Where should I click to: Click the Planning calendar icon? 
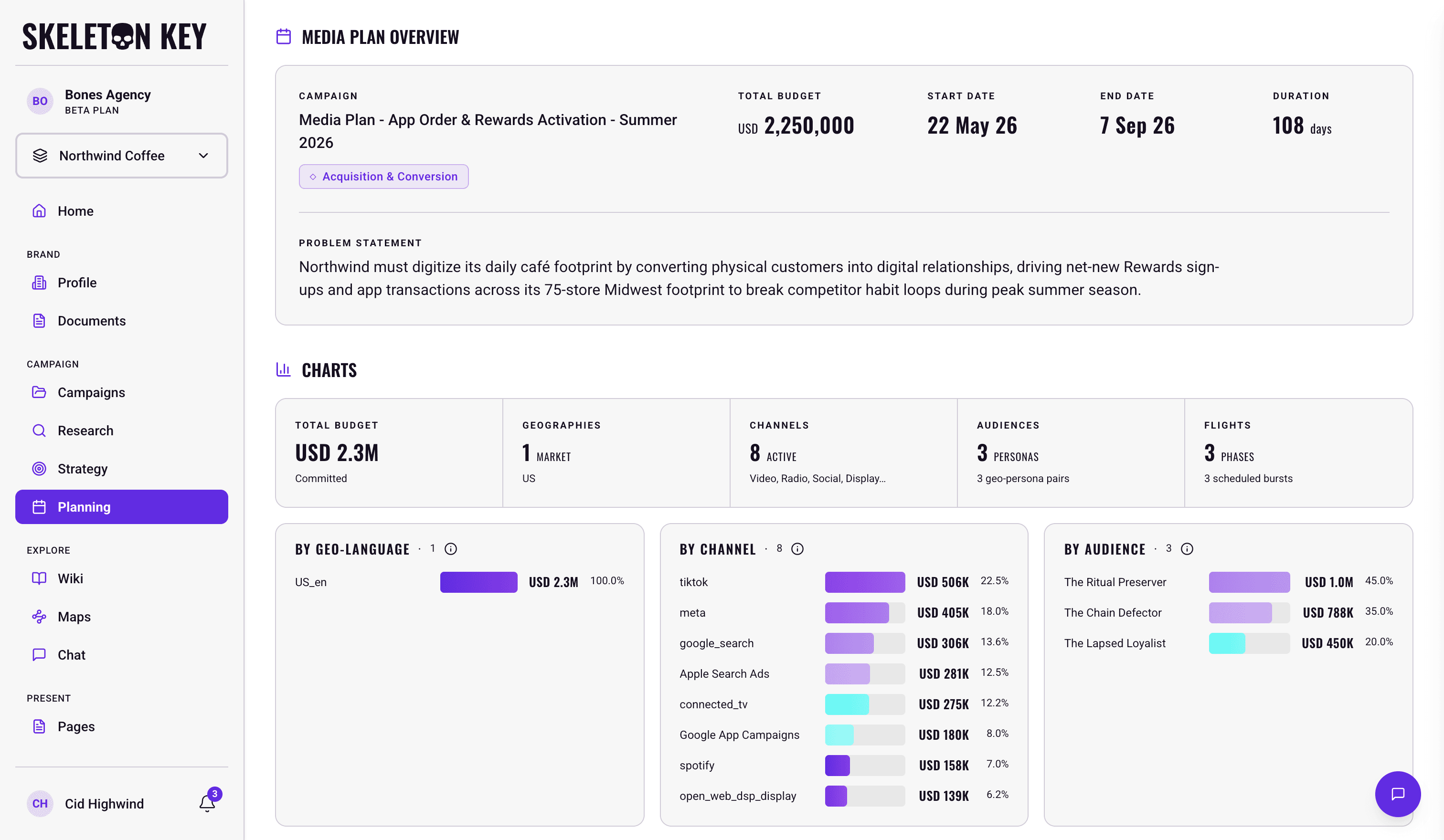click(x=39, y=507)
